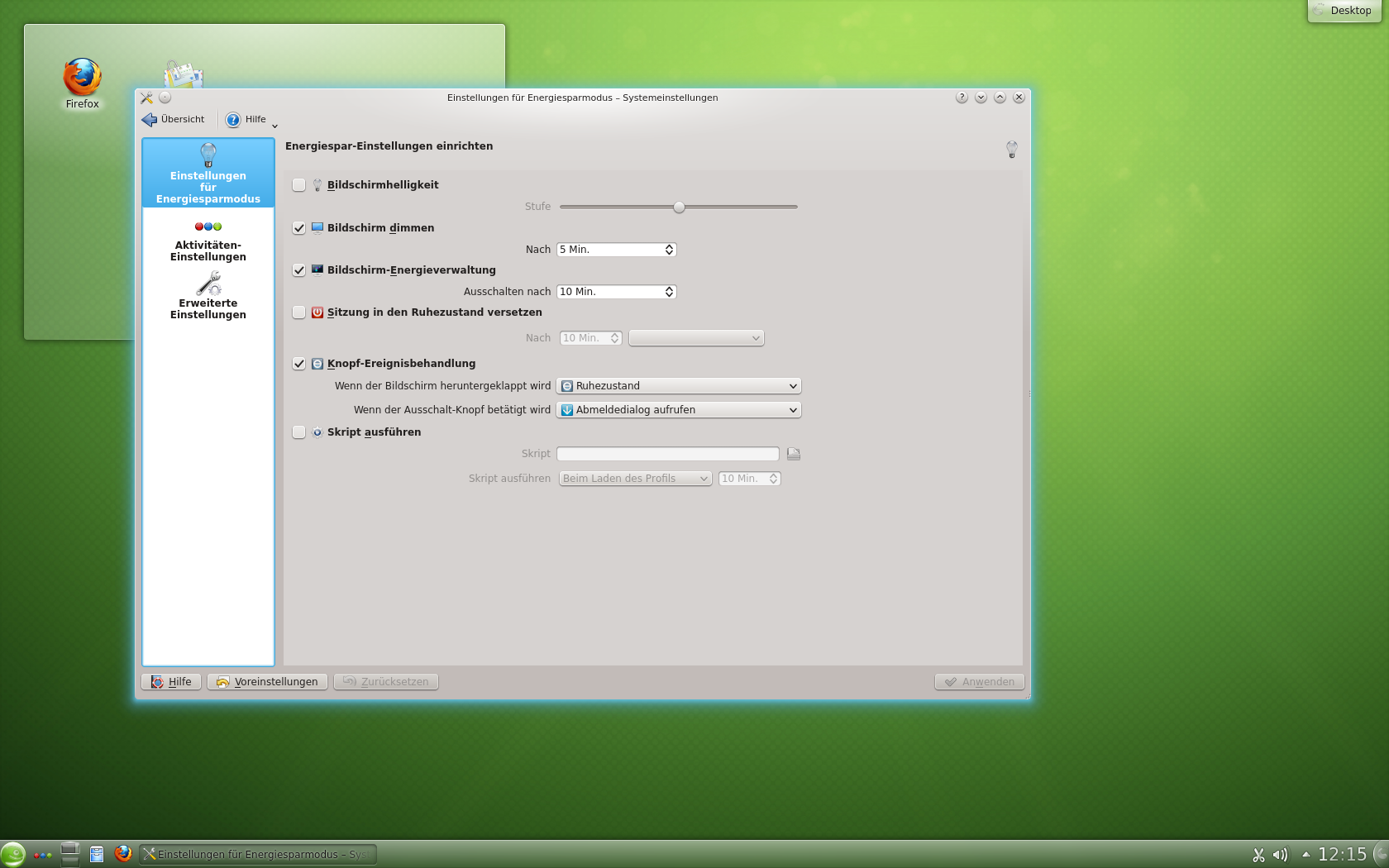This screenshot has height=868, width=1389.
Task: Click the clipboard manager icon in system tray
Action: [x=1258, y=854]
